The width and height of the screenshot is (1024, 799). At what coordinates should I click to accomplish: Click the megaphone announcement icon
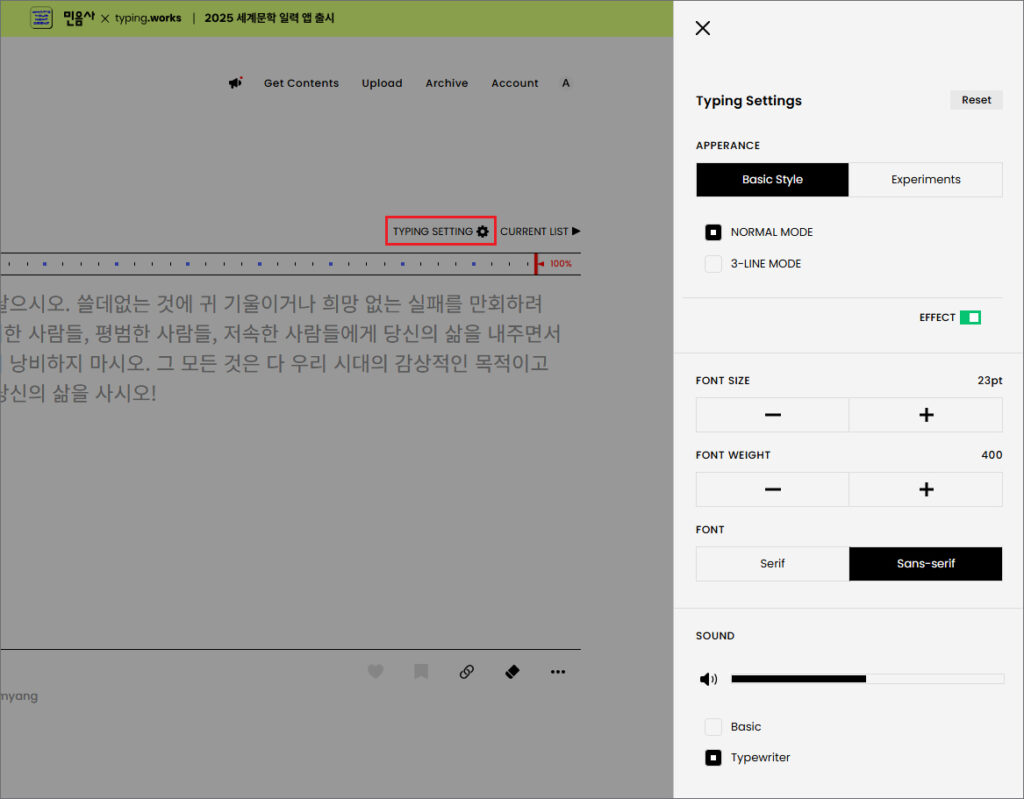pyautogui.click(x=235, y=83)
